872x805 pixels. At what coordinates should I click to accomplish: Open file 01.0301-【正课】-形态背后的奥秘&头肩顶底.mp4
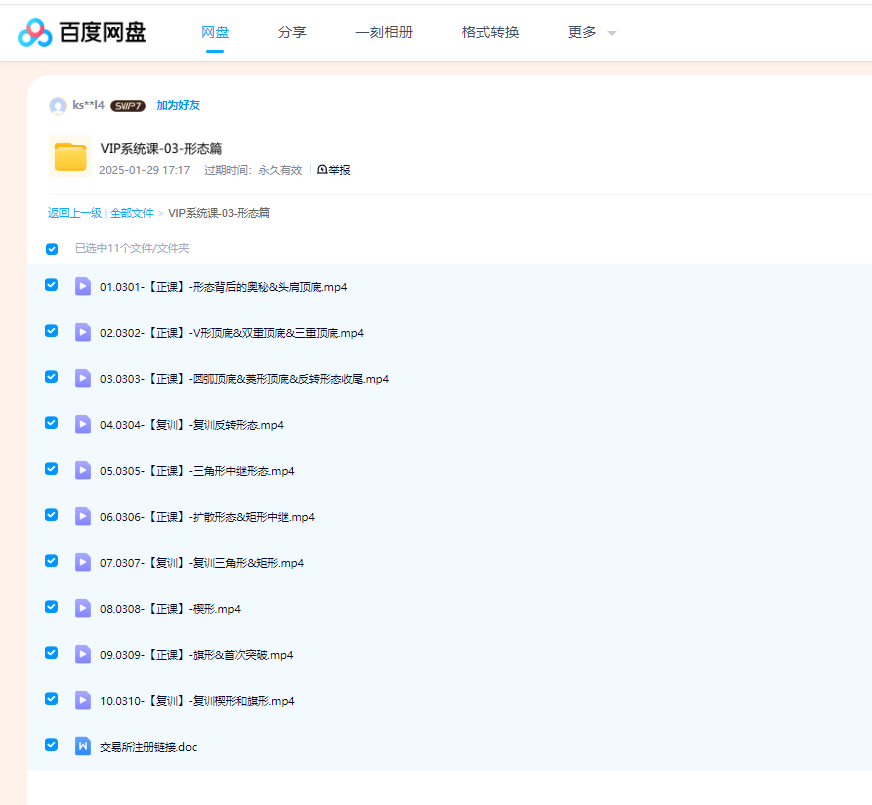click(x=224, y=287)
